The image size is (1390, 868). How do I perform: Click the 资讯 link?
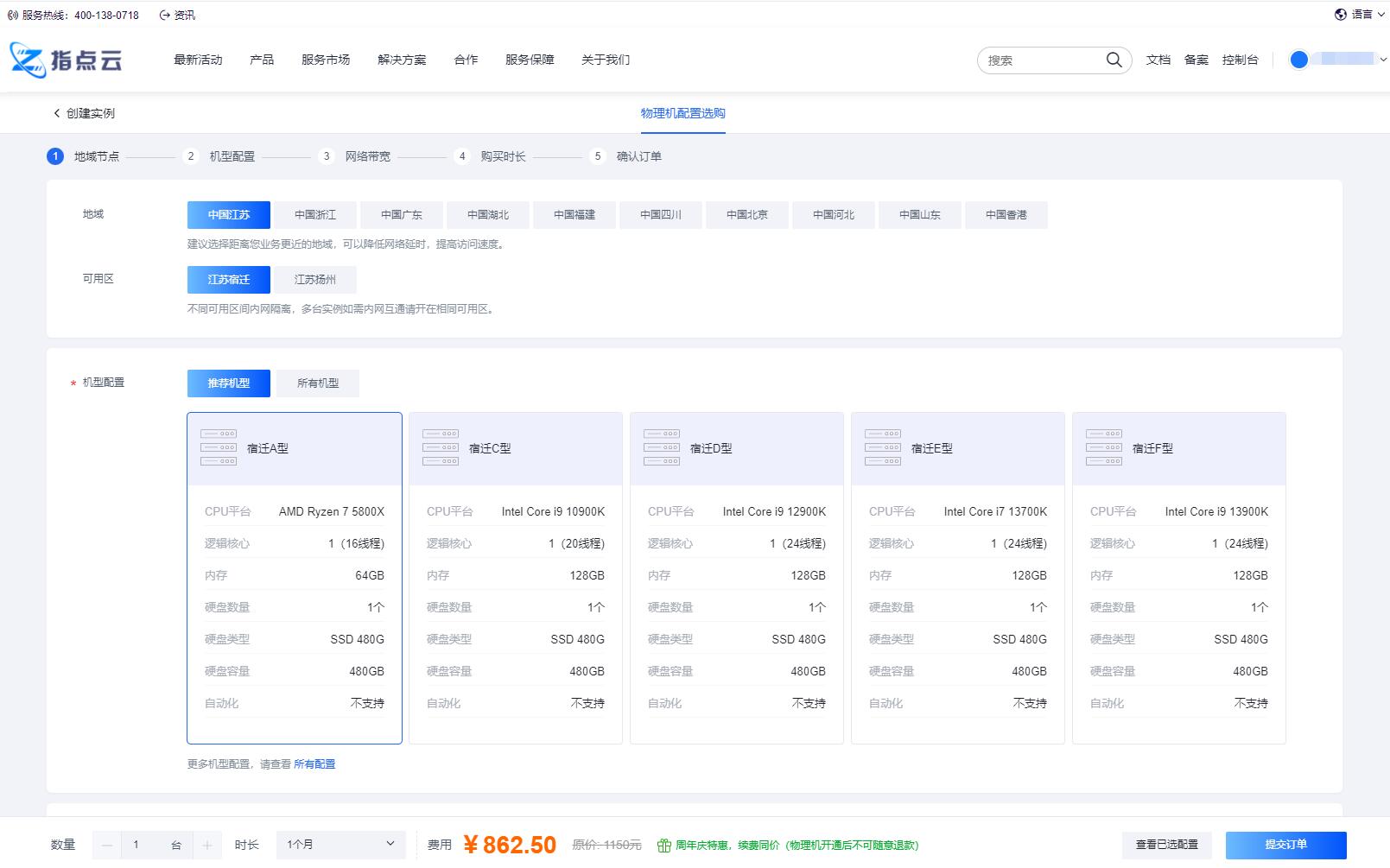[x=184, y=15]
